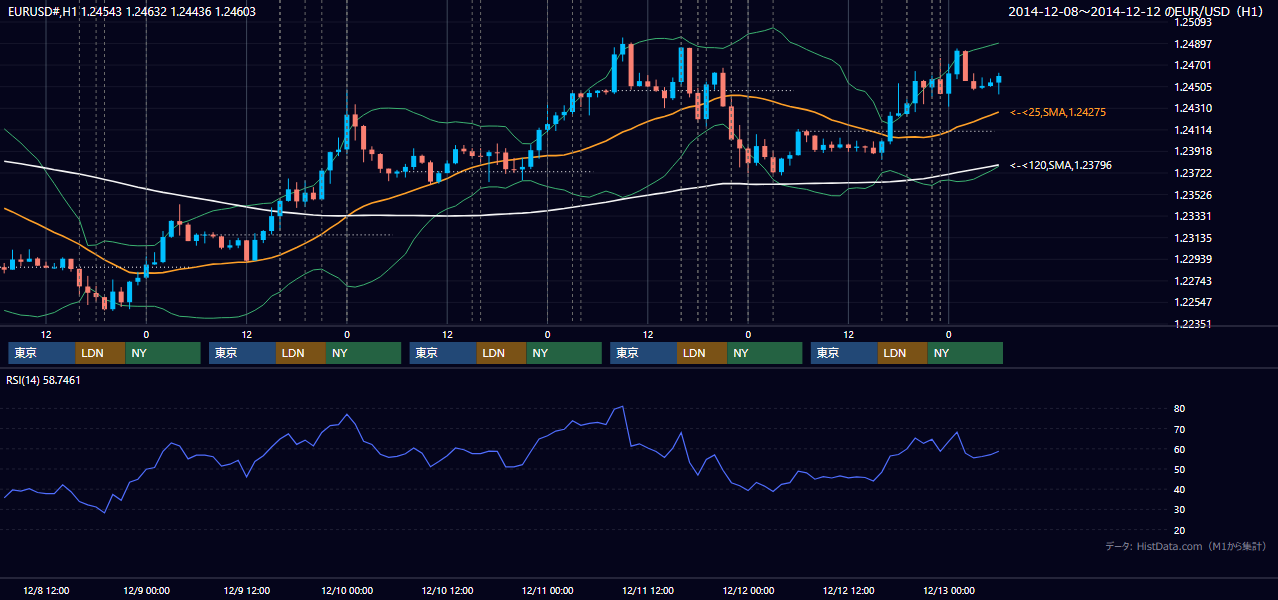Click RSI scale level 40
The height and width of the screenshot is (600, 1278).
point(1179,489)
